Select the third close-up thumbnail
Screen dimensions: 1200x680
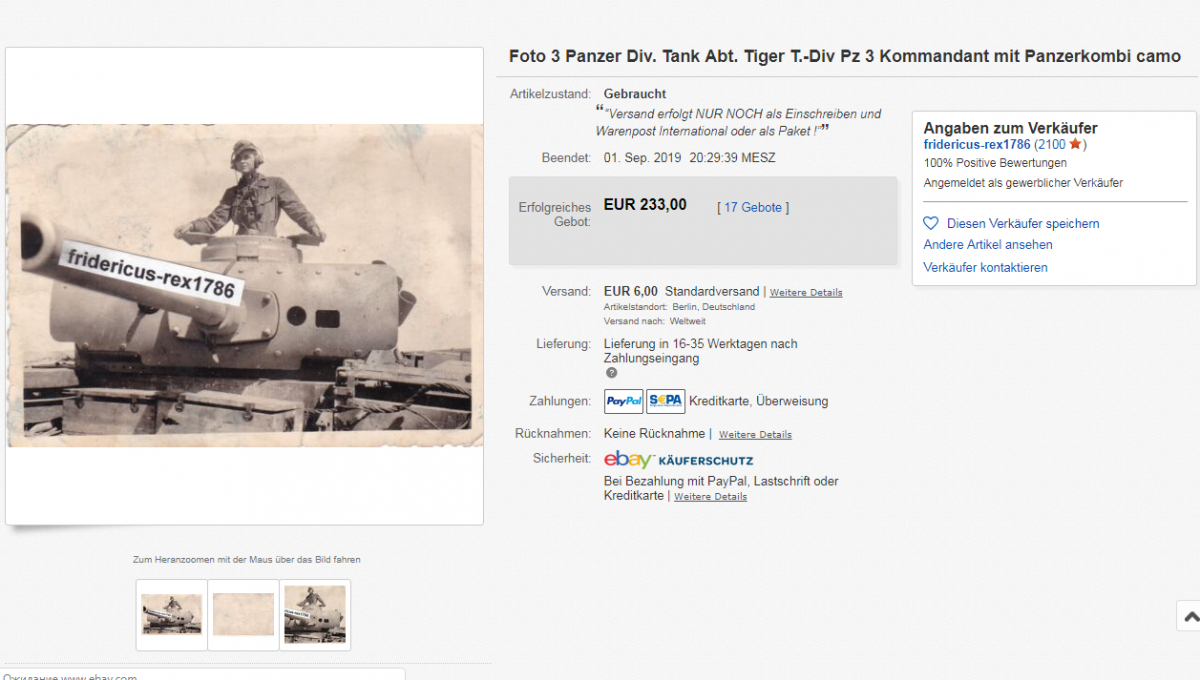coord(315,614)
